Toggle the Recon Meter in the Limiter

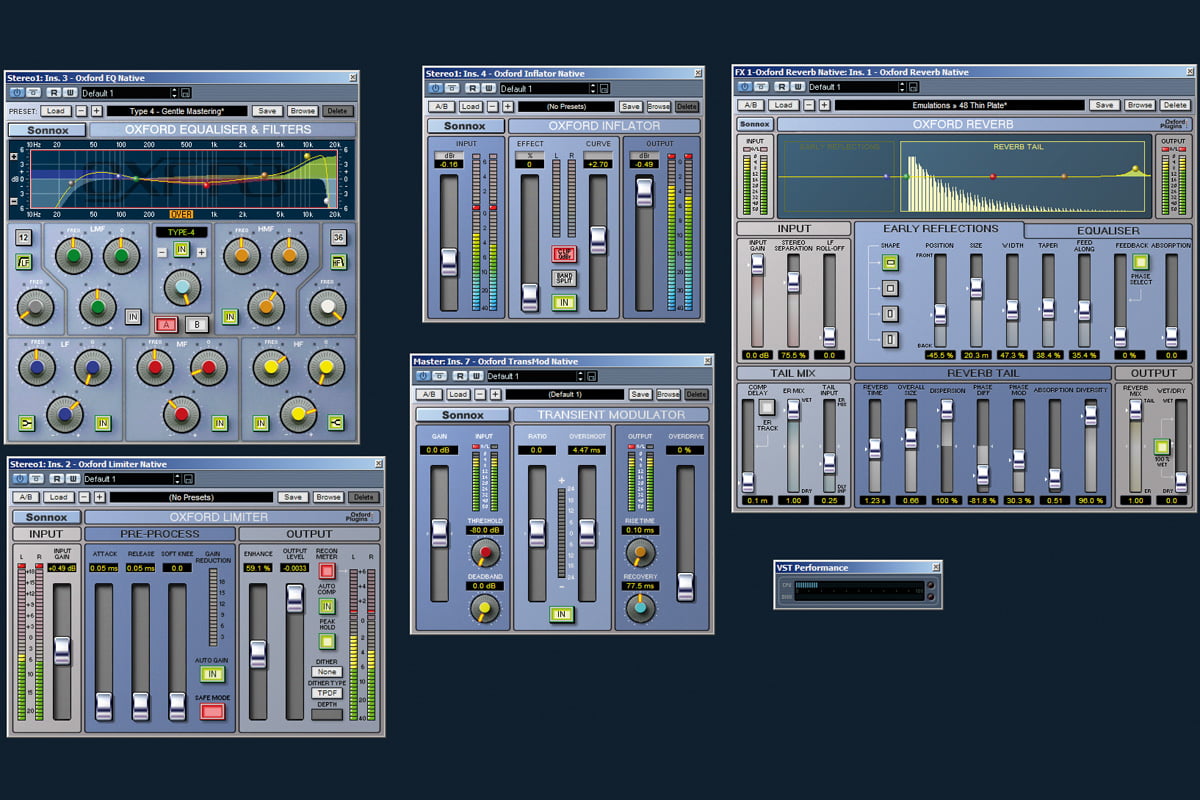326,570
